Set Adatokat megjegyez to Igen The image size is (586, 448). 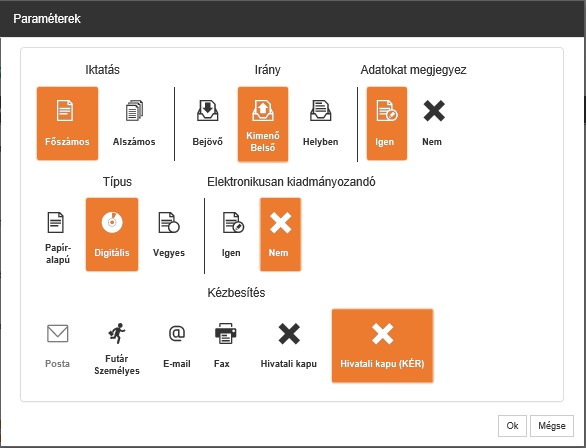pyautogui.click(x=387, y=124)
